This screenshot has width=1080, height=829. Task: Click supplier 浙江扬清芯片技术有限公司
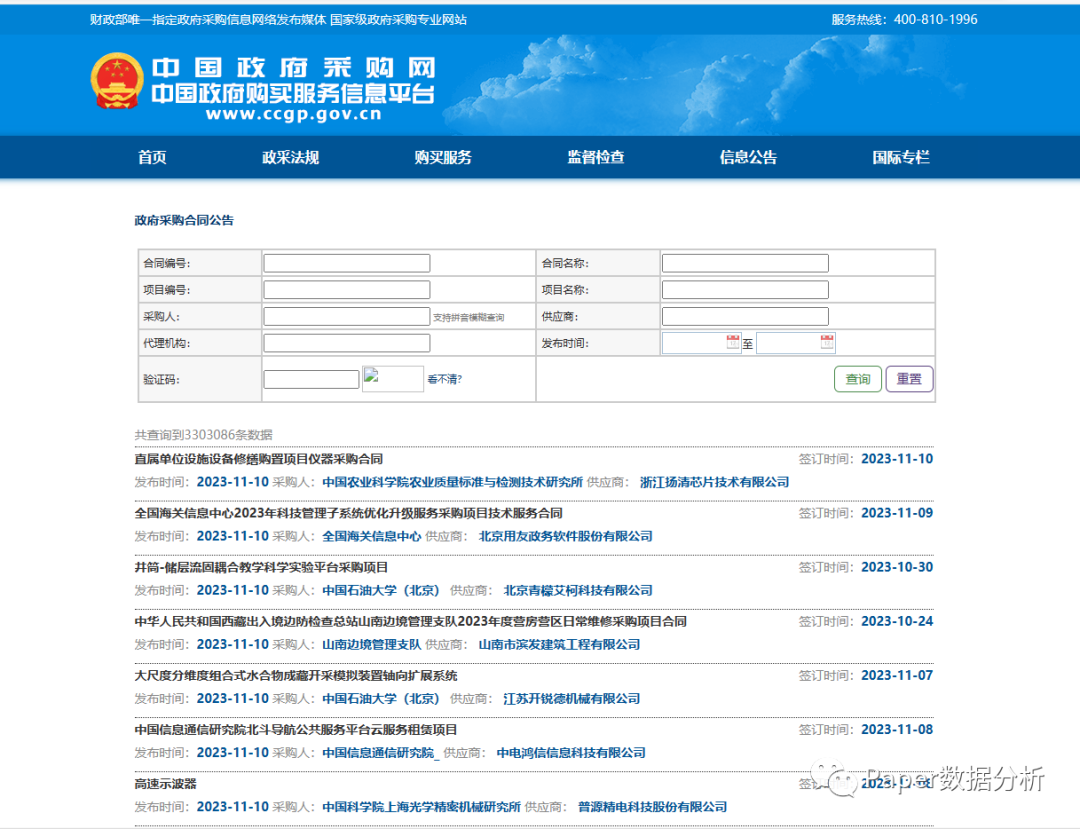[714, 482]
